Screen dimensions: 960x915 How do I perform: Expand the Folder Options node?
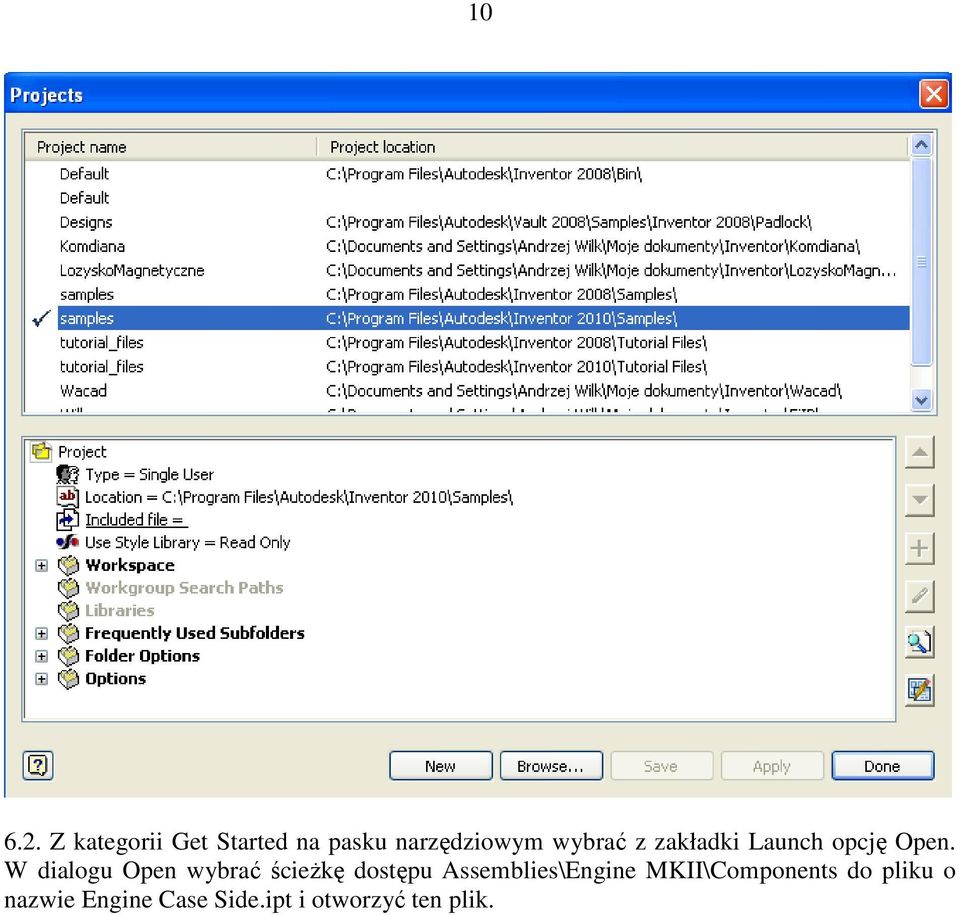41,656
